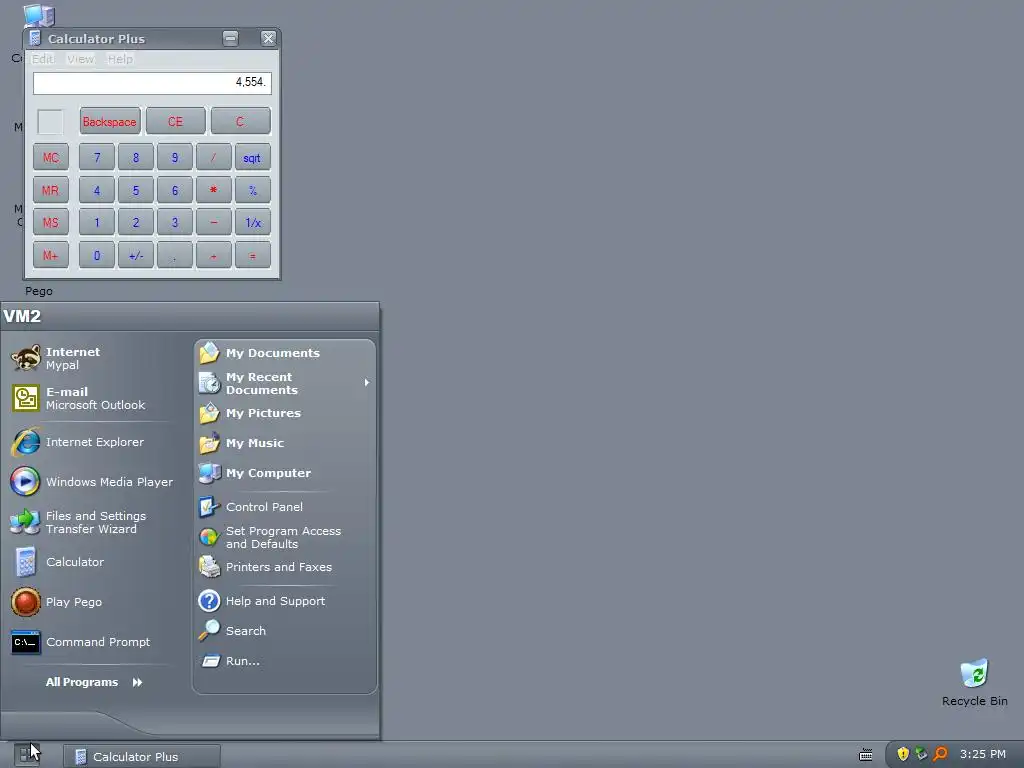1024x768 pixels.
Task: Click the +/- sign change button
Action: pos(136,255)
